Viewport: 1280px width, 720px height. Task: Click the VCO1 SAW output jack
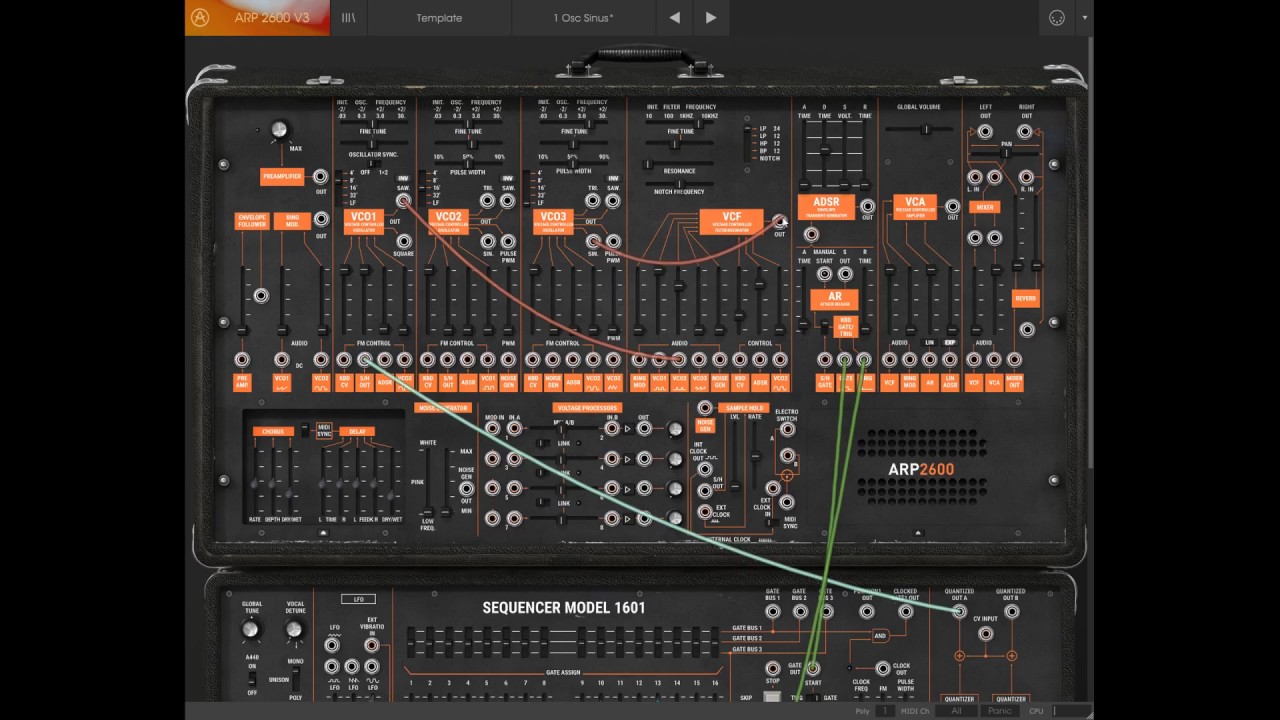(x=404, y=201)
